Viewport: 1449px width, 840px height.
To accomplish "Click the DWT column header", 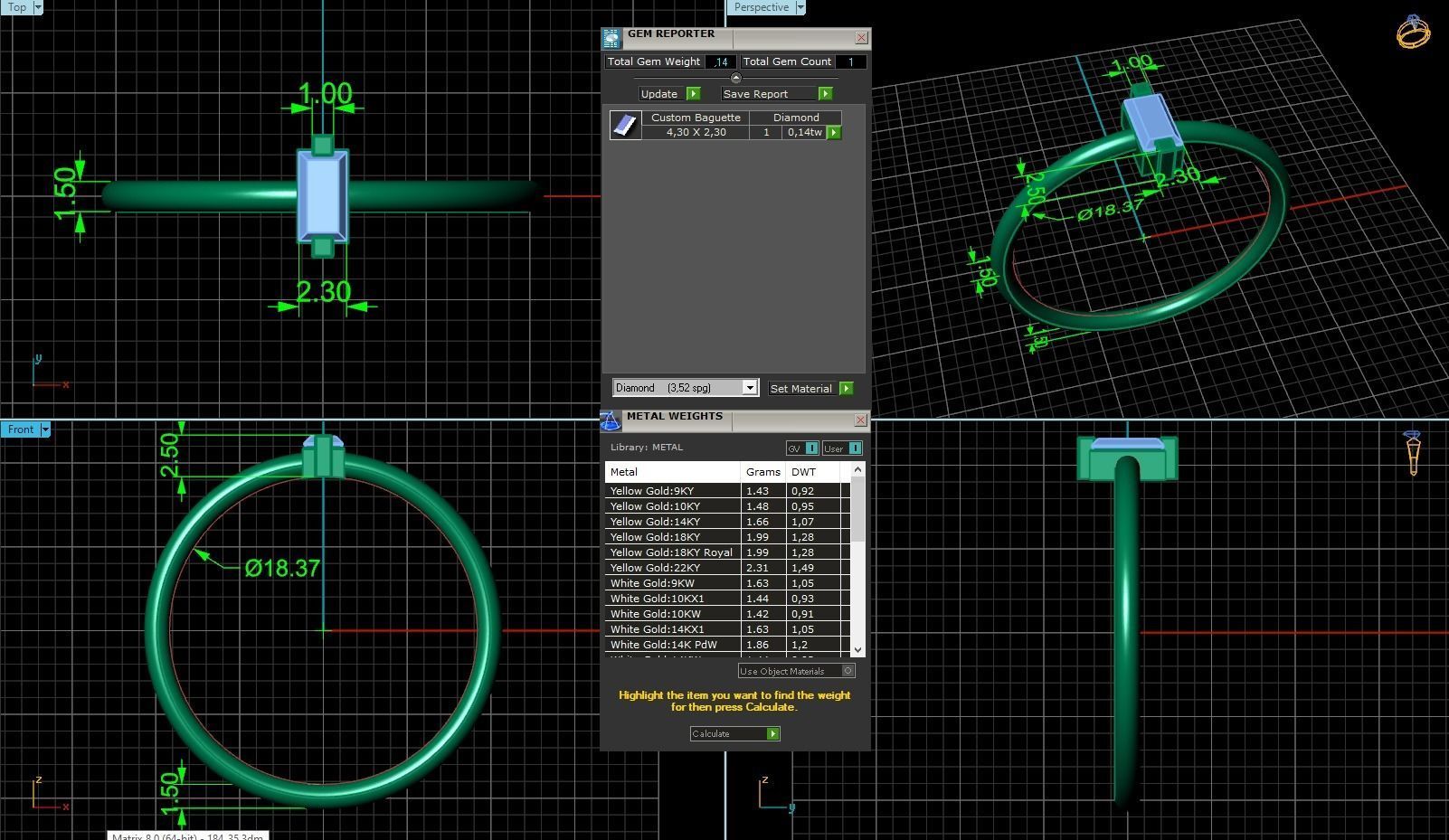I will (813, 472).
